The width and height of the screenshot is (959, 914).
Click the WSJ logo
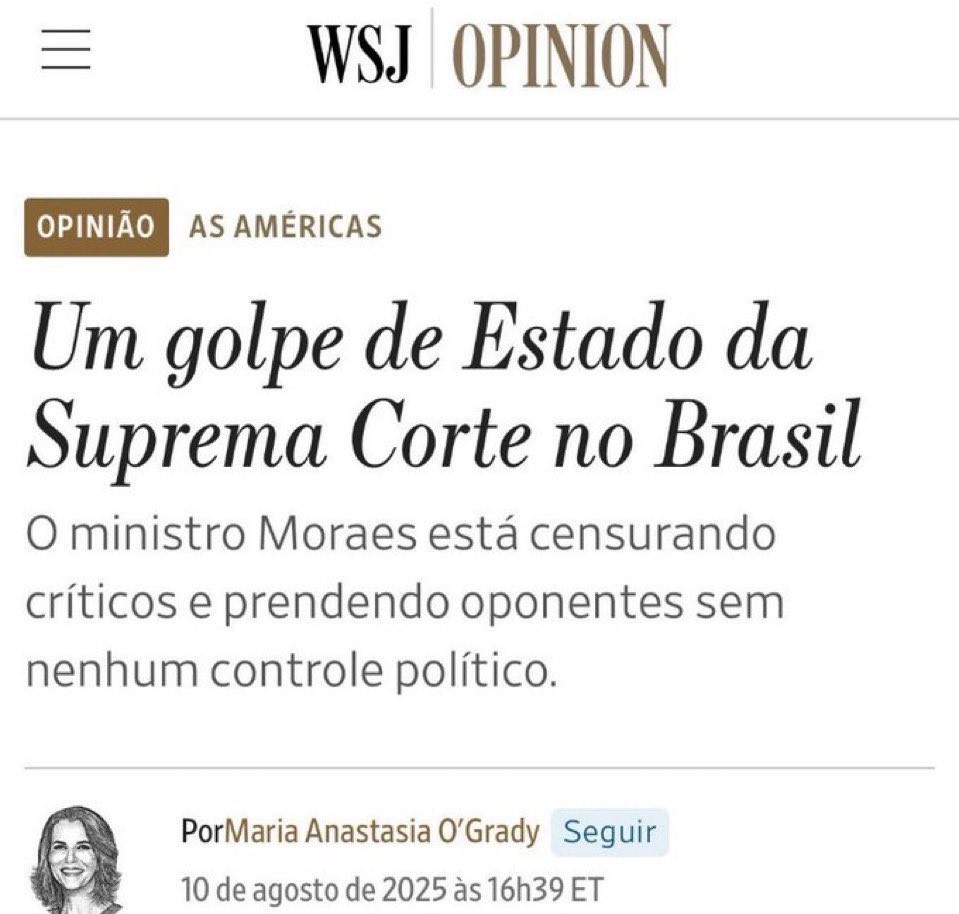click(358, 53)
